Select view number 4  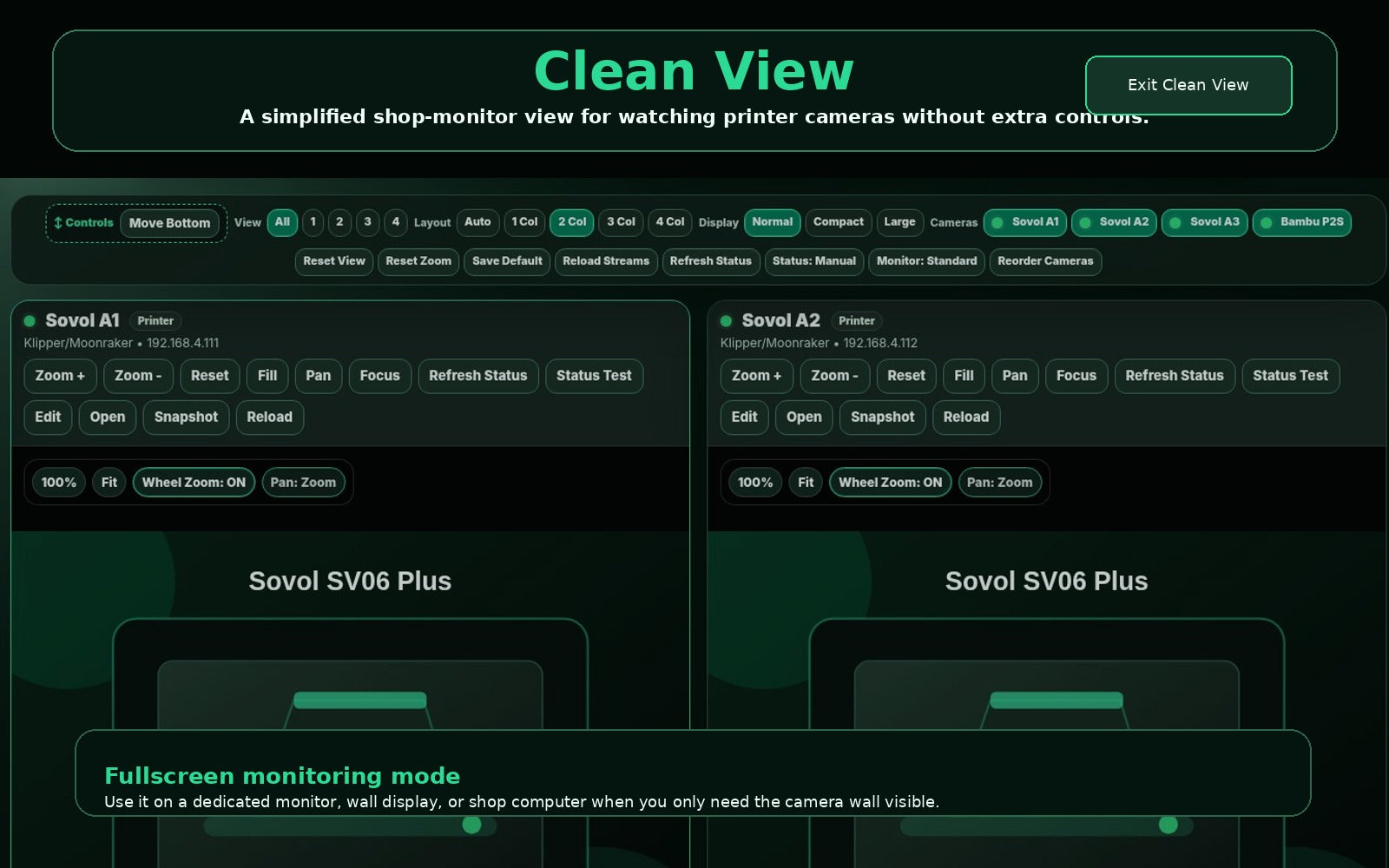pyautogui.click(x=395, y=222)
